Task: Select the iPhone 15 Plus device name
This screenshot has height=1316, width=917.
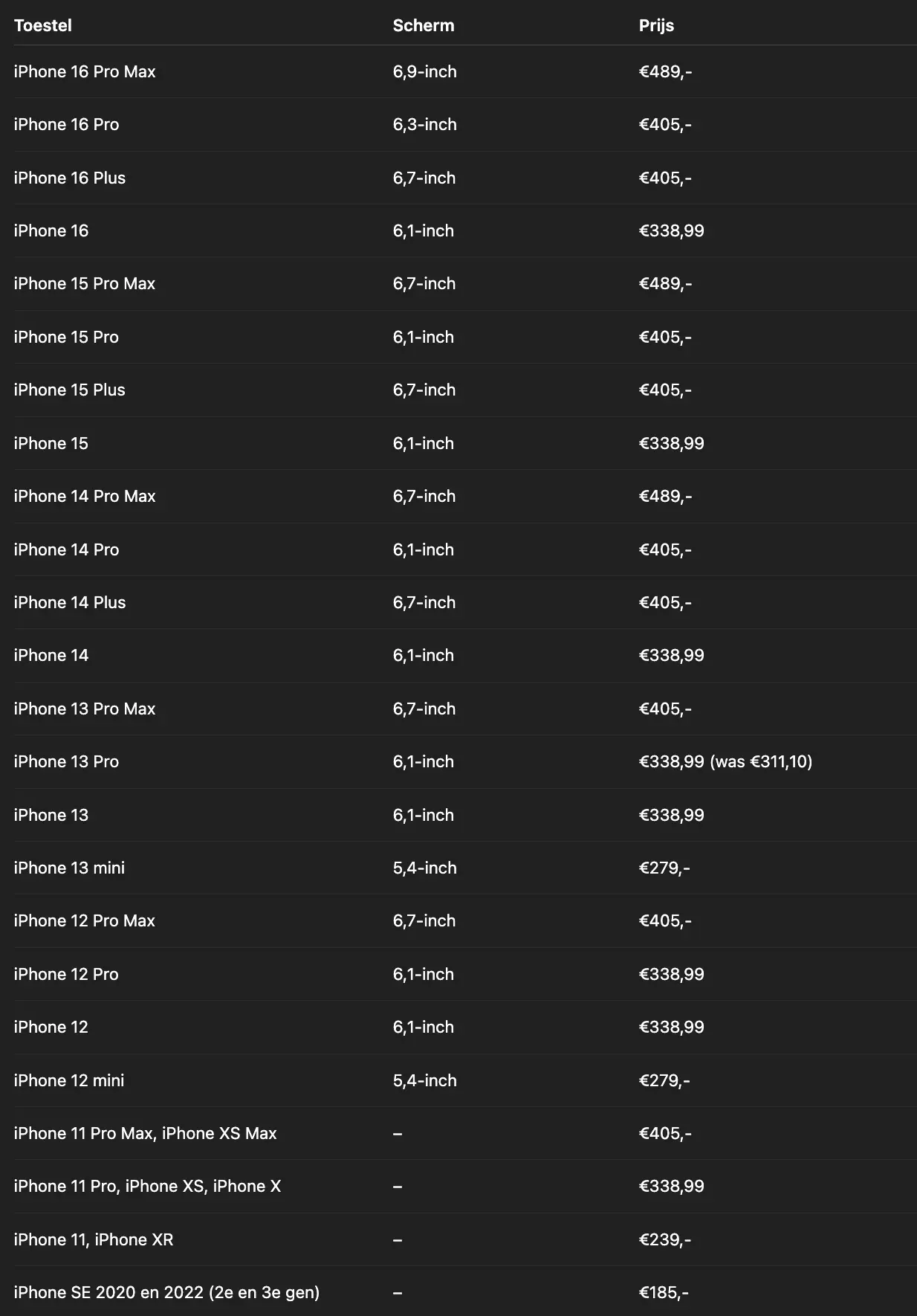Action: [70, 390]
